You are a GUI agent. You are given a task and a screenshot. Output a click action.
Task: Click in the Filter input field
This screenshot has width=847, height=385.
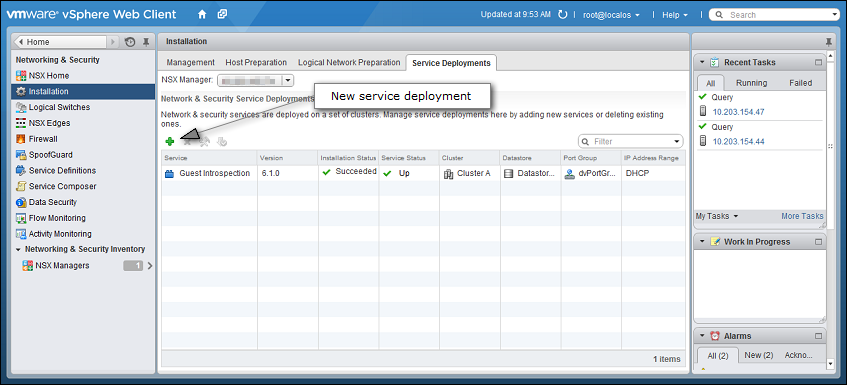(x=631, y=141)
